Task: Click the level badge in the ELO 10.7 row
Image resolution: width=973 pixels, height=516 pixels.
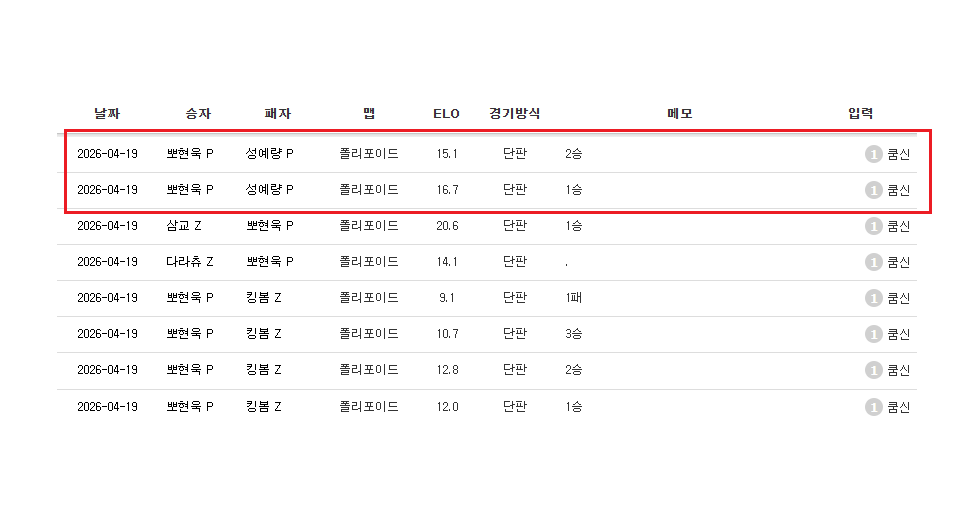Action: [x=874, y=334]
